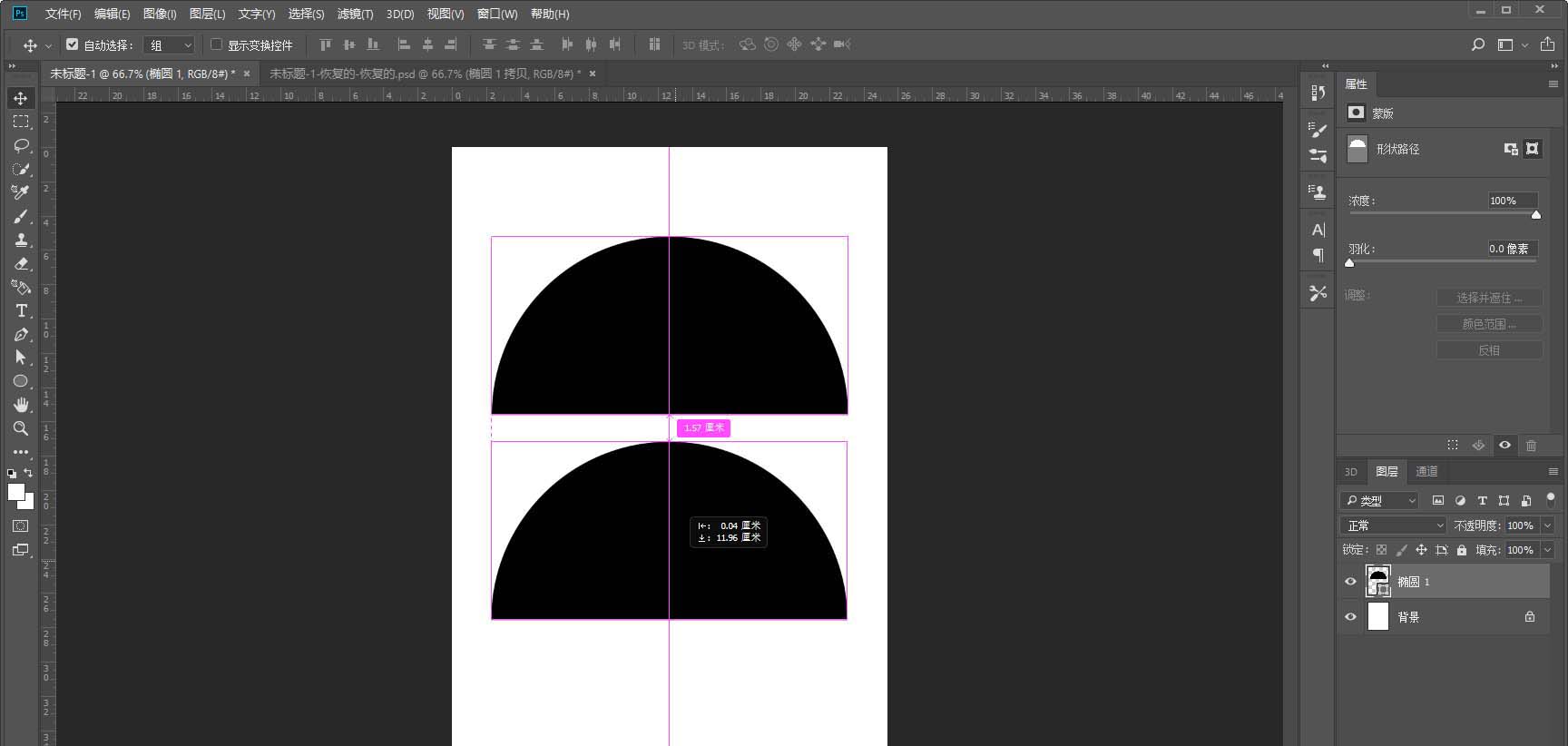1568x746 pixels.
Task: Select the Eyedropper tool
Action: tap(20, 192)
